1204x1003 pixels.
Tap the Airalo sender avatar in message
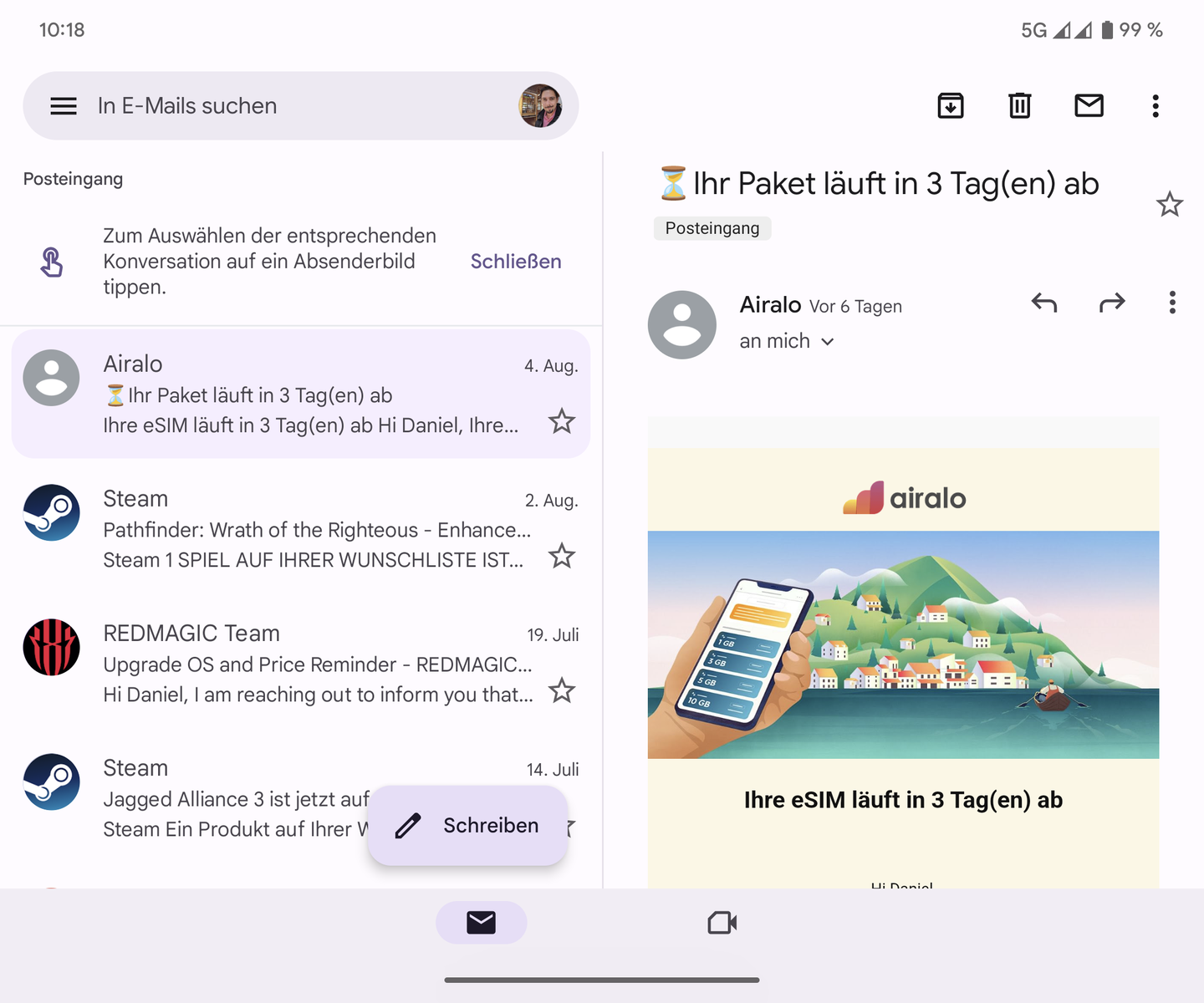[682, 325]
